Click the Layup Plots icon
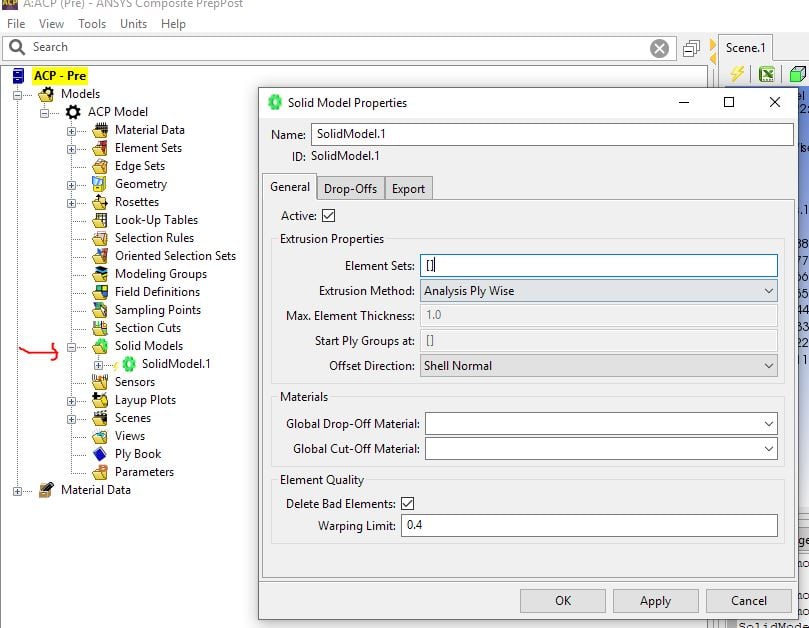Image resolution: width=809 pixels, height=628 pixels. pyautogui.click(x=100, y=400)
